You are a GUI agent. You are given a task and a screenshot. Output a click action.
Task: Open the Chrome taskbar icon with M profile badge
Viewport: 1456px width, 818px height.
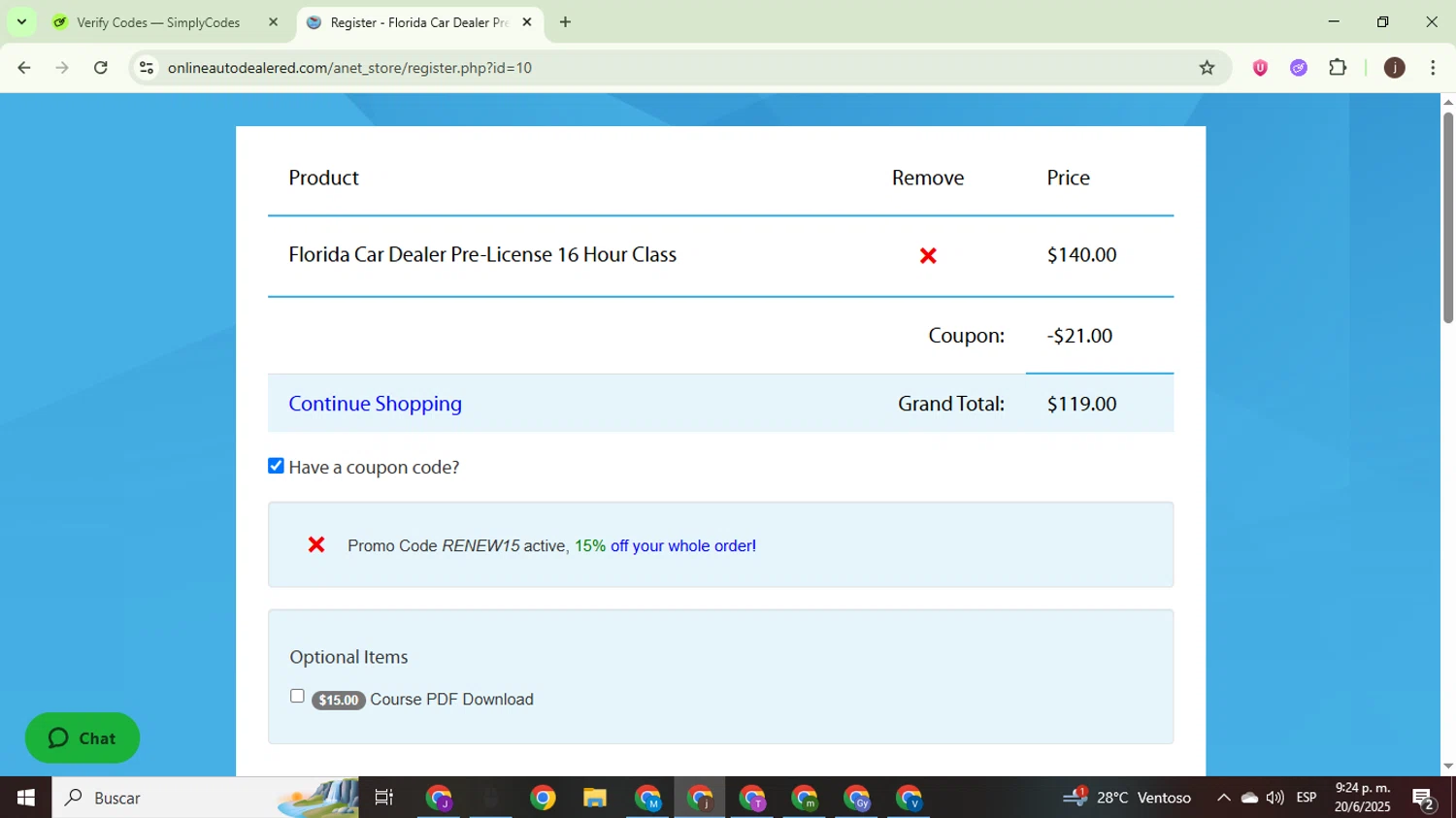click(x=647, y=798)
